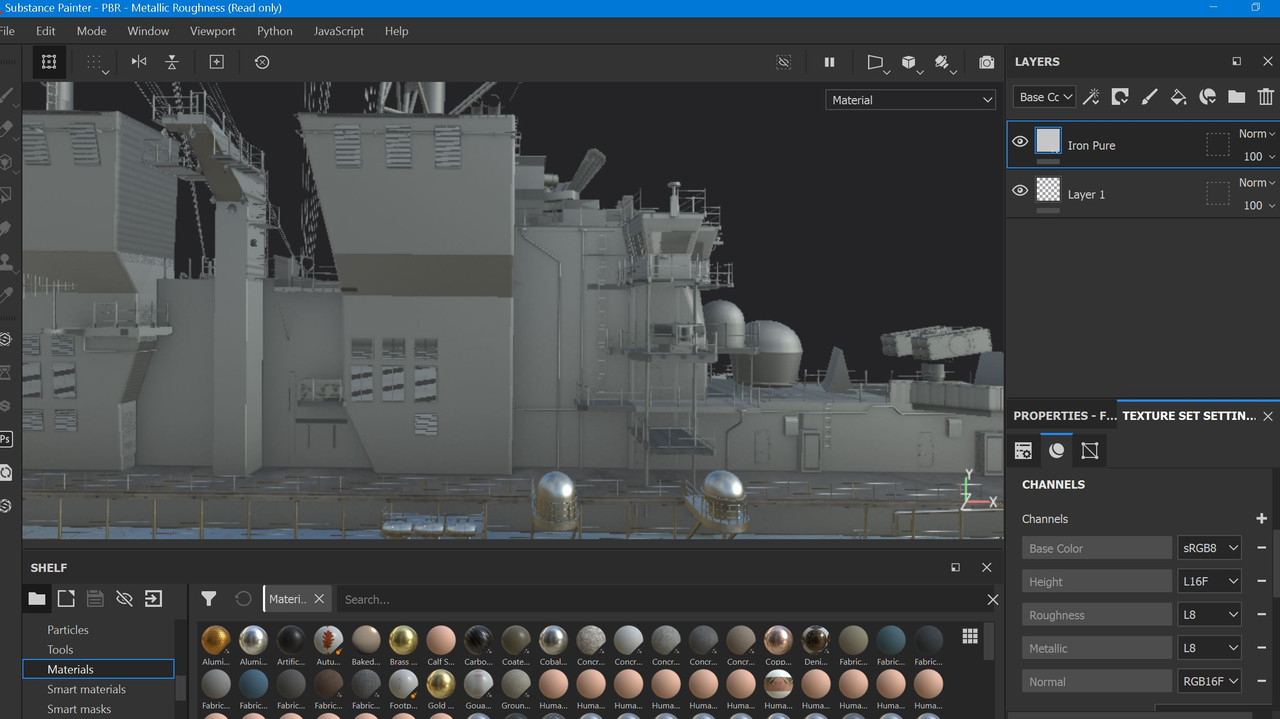
Task: Click the reset camera rotation icon
Action: 262,62
